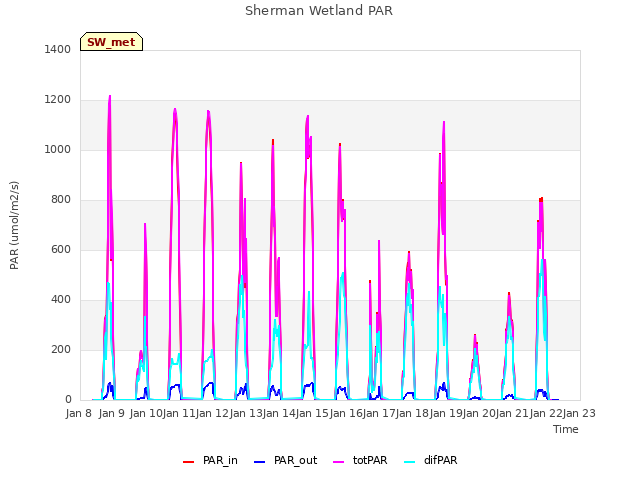Click the 1400 y-axis tick label
640x480 pixels.
58,49
